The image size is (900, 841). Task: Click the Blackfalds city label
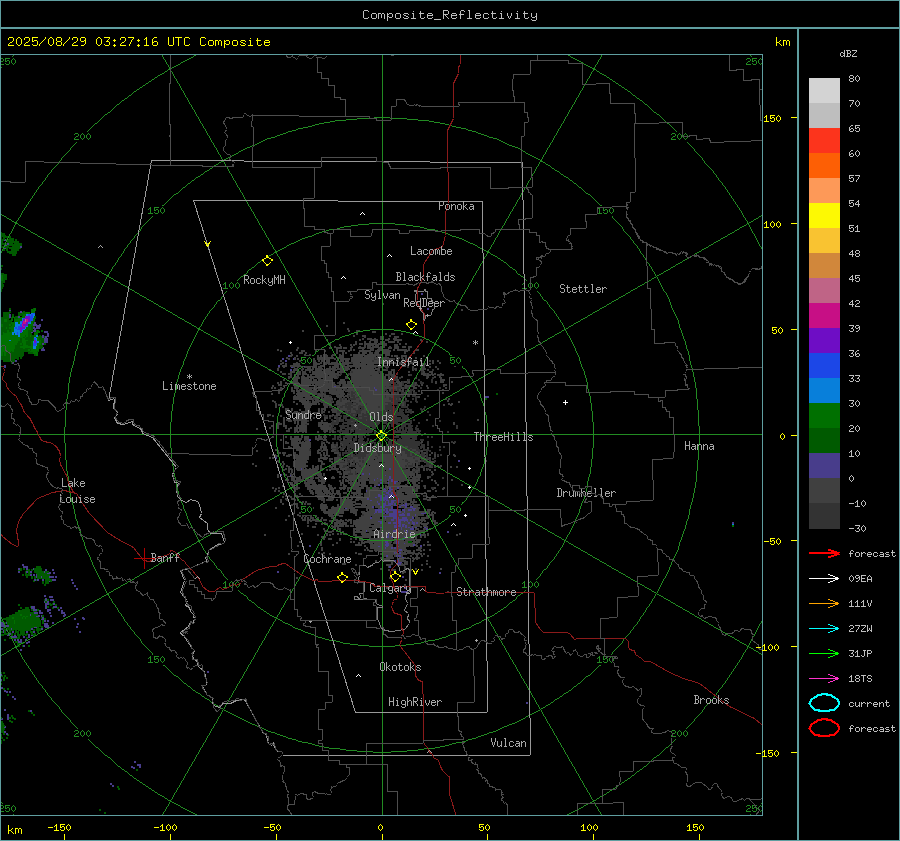click(425, 277)
